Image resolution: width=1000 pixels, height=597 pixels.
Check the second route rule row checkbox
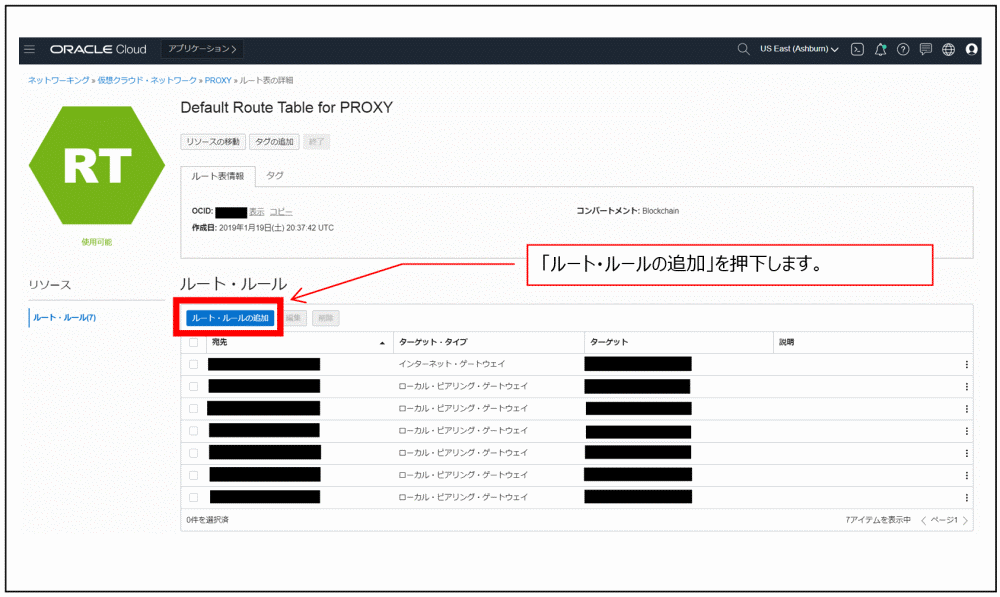(193, 387)
